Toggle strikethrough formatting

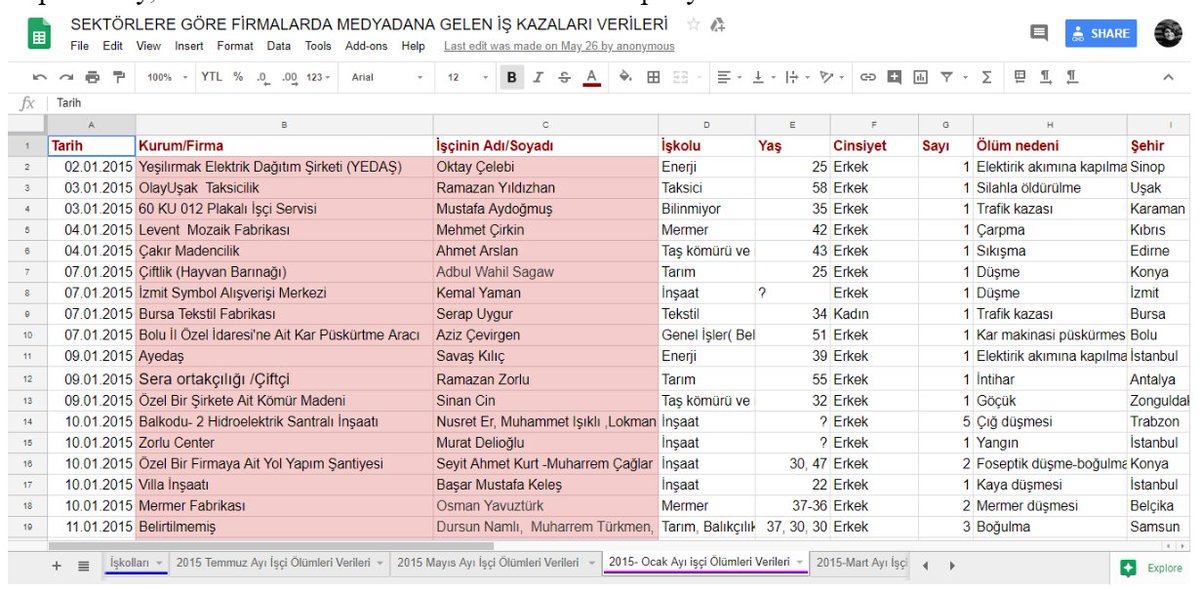pos(564,77)
